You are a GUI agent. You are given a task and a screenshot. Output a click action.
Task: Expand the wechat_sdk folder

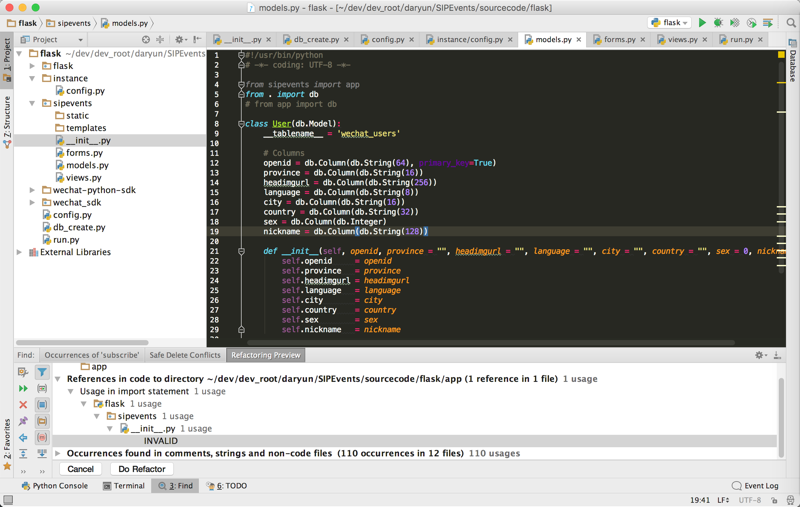(x=33, y=202)
